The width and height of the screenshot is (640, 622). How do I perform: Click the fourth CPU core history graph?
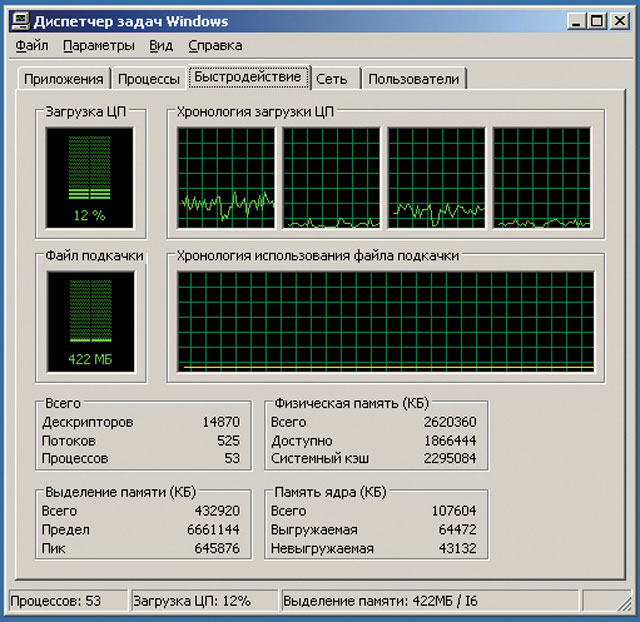542,178
